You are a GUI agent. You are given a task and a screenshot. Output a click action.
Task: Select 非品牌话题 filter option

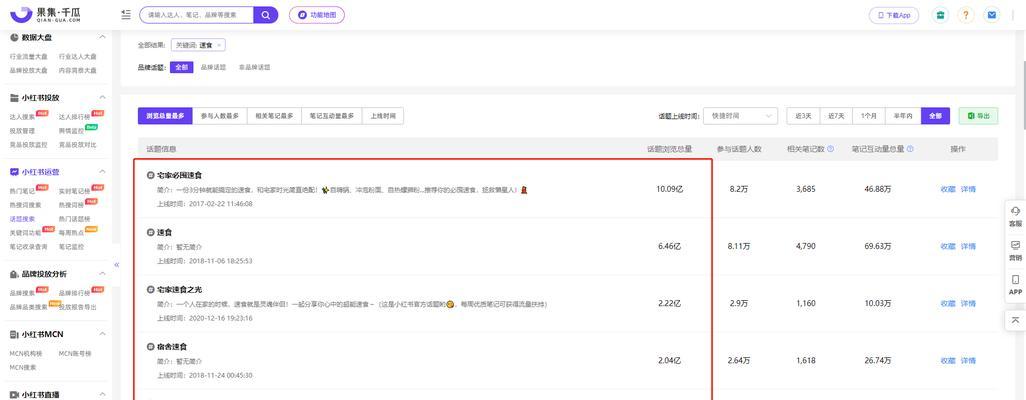pyautogui.click(x=255, y=67)
